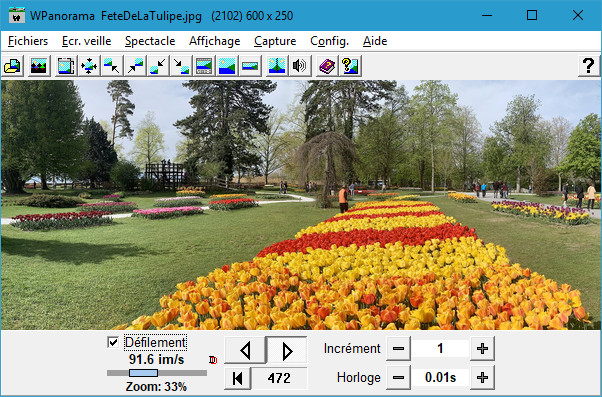Click the large question mark help button
The height and width of the screenshot is (397, 602).
point(589,66)
